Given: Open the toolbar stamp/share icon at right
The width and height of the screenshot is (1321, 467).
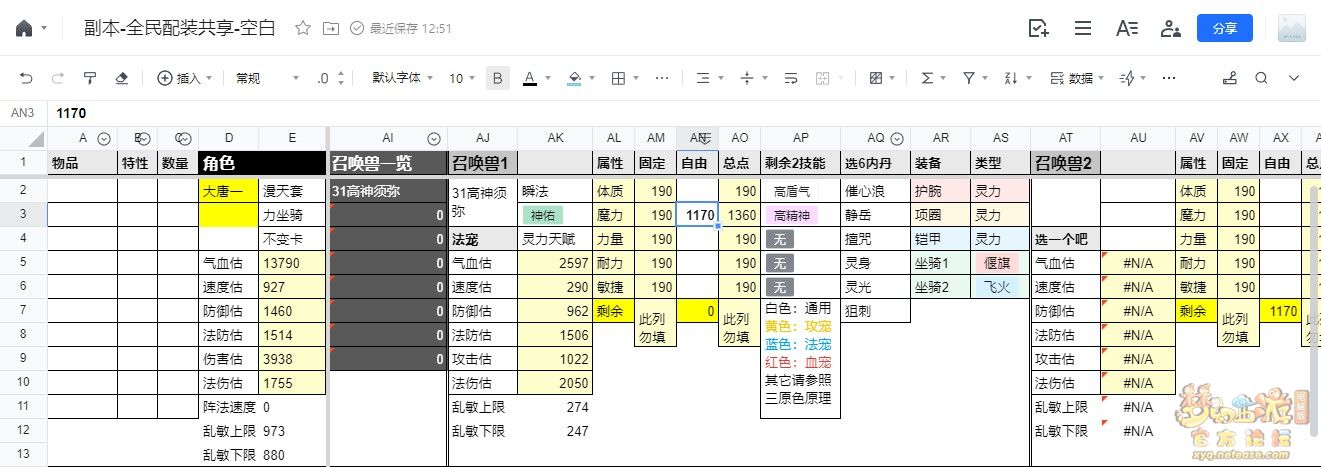Looking at the screenshot, I should (x=1230, y=77).
